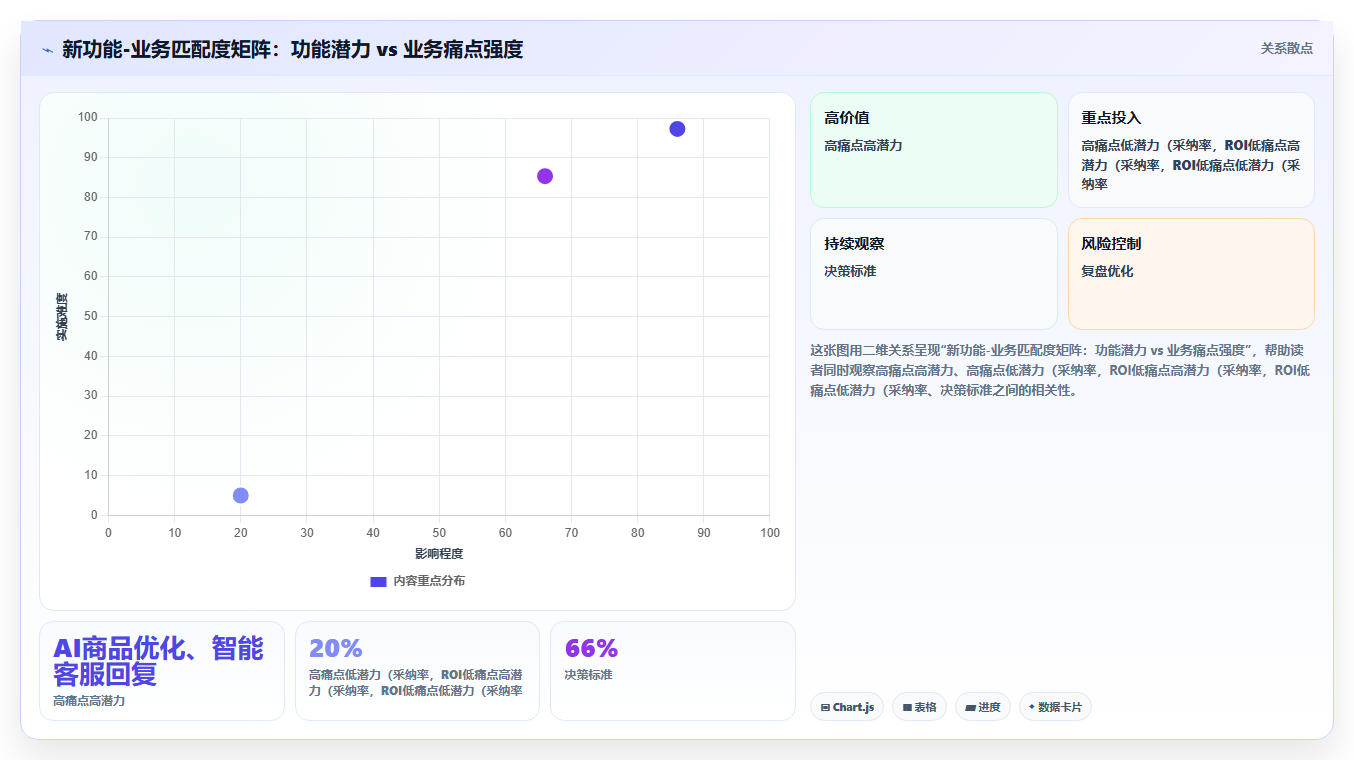Screen dimensions: 1354x760
Task: Click the 关系散点 label in the header
Action: (x=1286, y=48)
